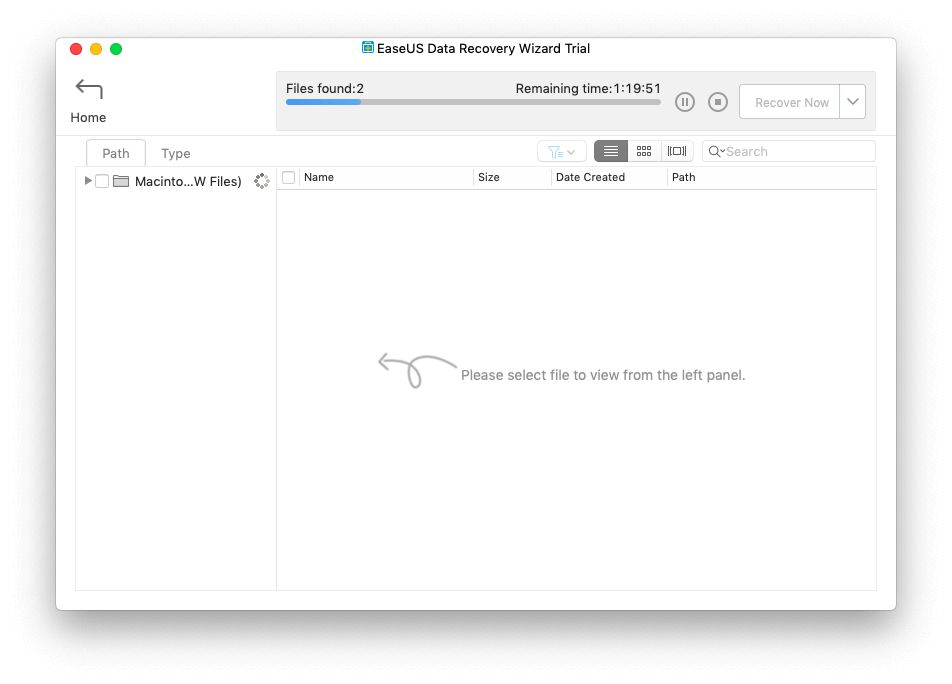Switch to cover flow view
This screenshot has width=952, height=684.
677,151
